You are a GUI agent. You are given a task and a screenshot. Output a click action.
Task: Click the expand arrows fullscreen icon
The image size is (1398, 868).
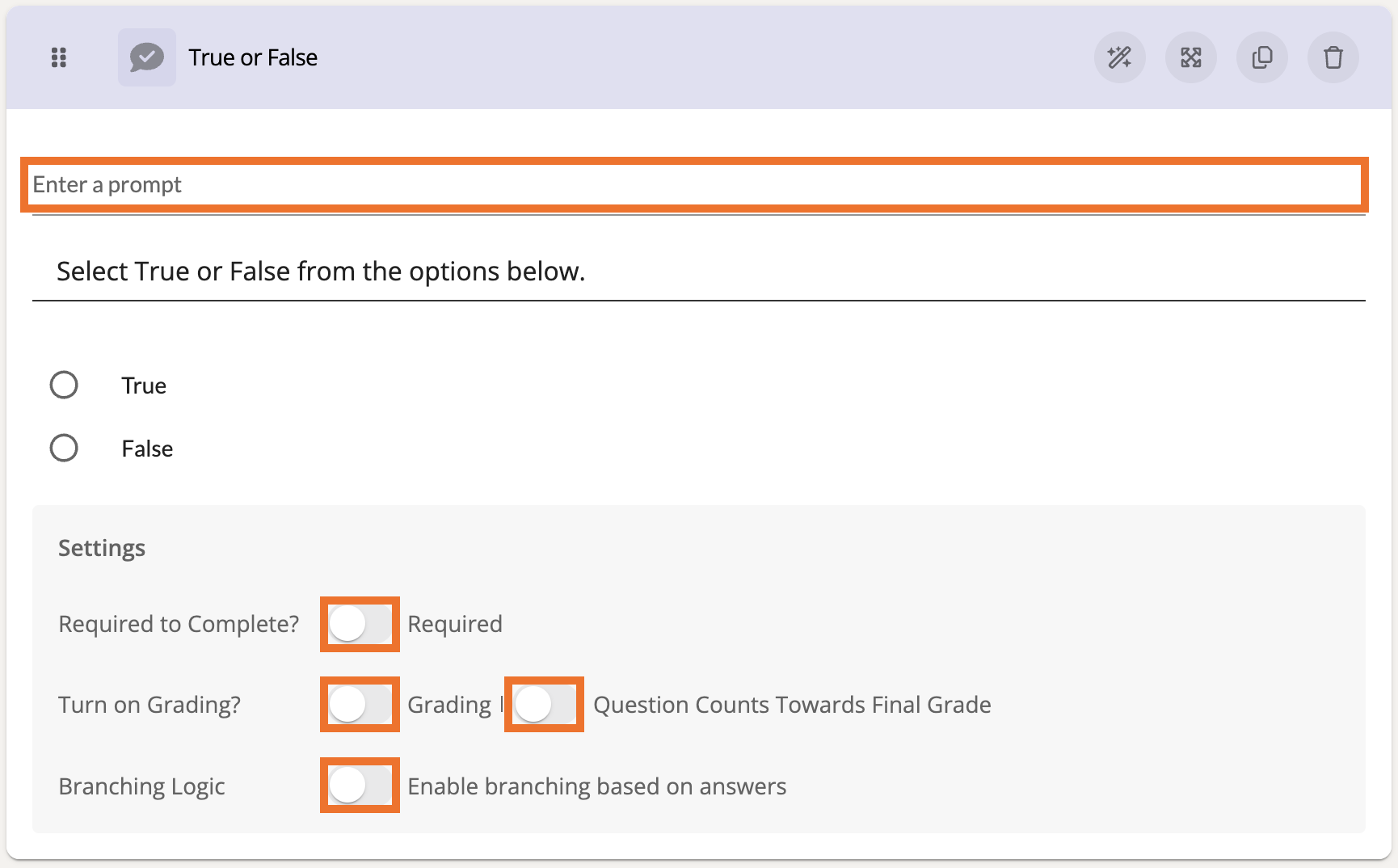[1190, 57]
